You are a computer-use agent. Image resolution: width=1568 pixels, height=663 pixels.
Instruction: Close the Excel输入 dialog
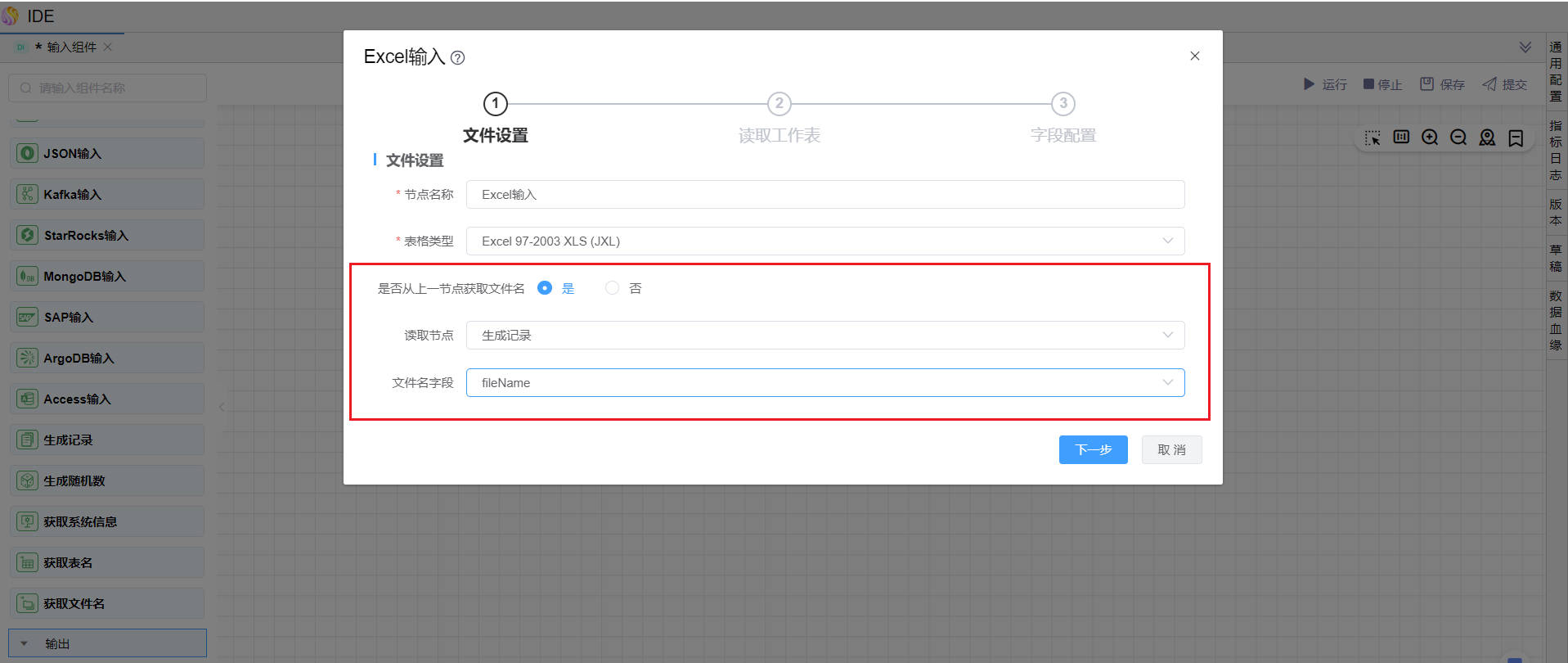(x=1194, y=56)
